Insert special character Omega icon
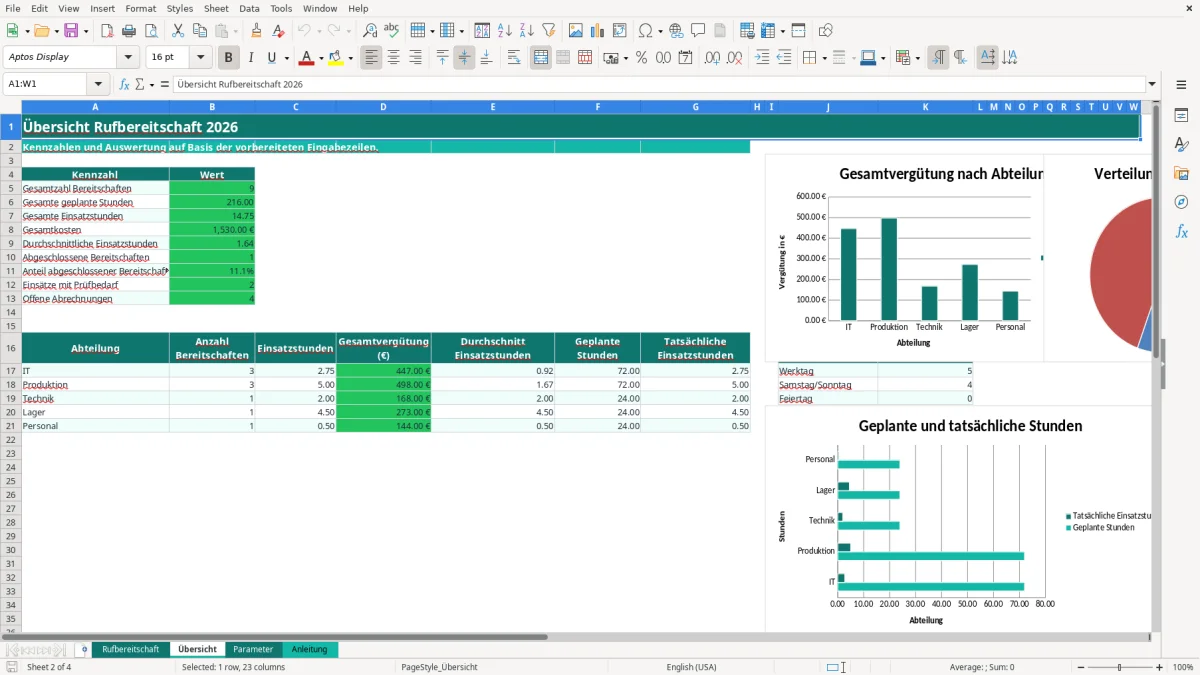The height and width of the screenshot is (675, 1200). [x=645, y=31]
